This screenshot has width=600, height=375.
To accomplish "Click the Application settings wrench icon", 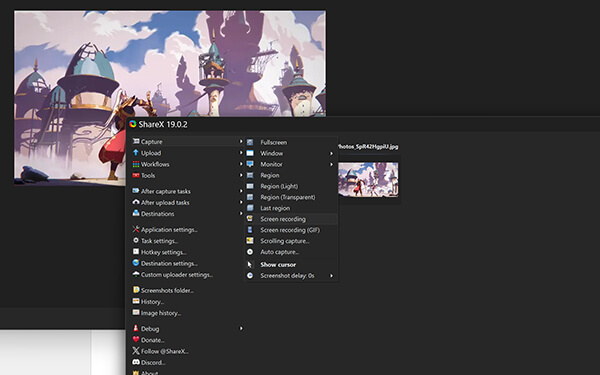I will [136, 229].
